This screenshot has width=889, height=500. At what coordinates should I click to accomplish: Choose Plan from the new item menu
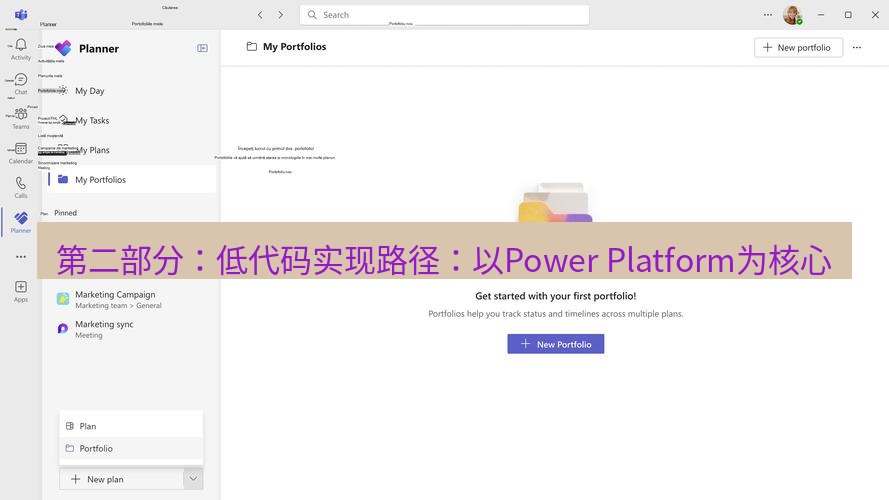(131, 426)
